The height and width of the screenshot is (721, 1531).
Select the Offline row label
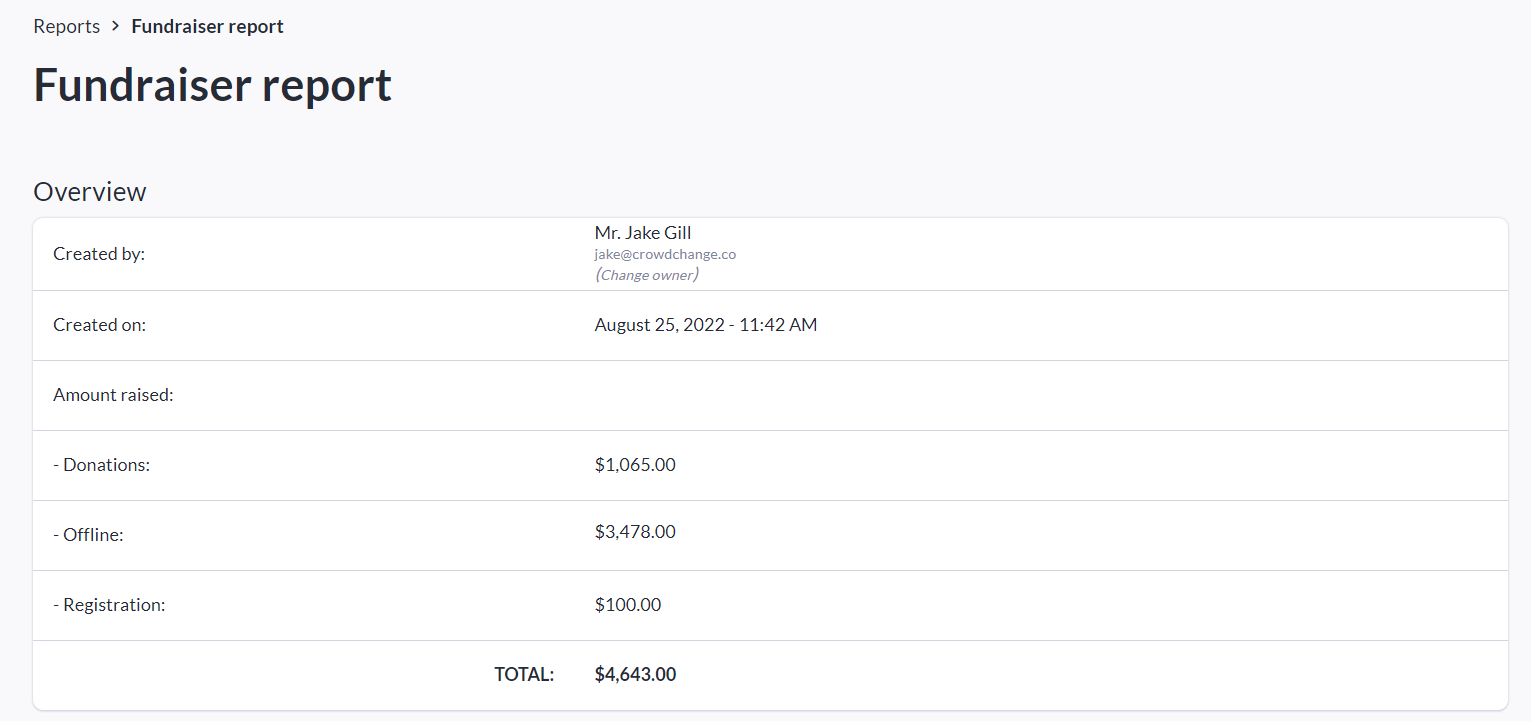tap(88, 535)
